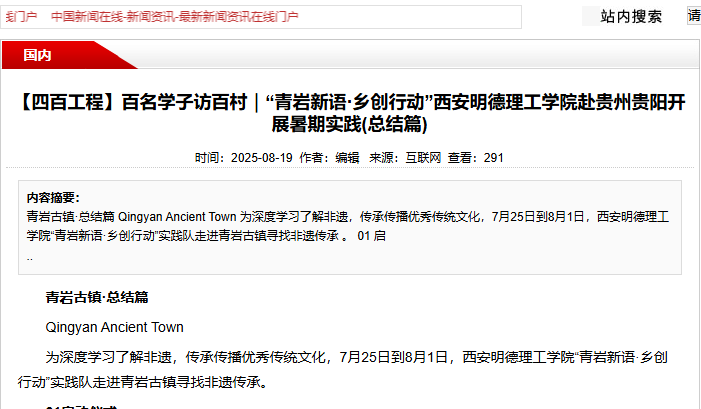Click the bold 青岩古镇·总结篇 subheading in article
701x409 pixels.
pos(97,297)
